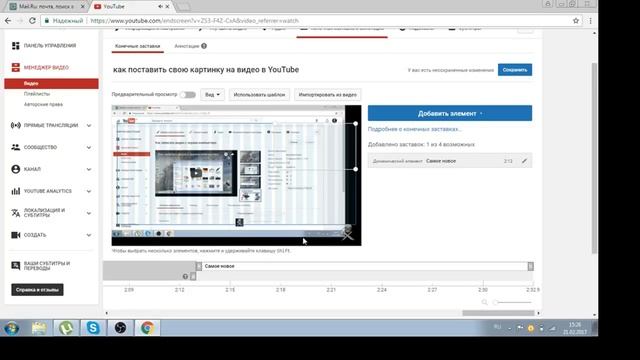This screenshot has width=640, height=360.
Task: Open the Добавить элемент dropdown button
Action: point(450,113)
